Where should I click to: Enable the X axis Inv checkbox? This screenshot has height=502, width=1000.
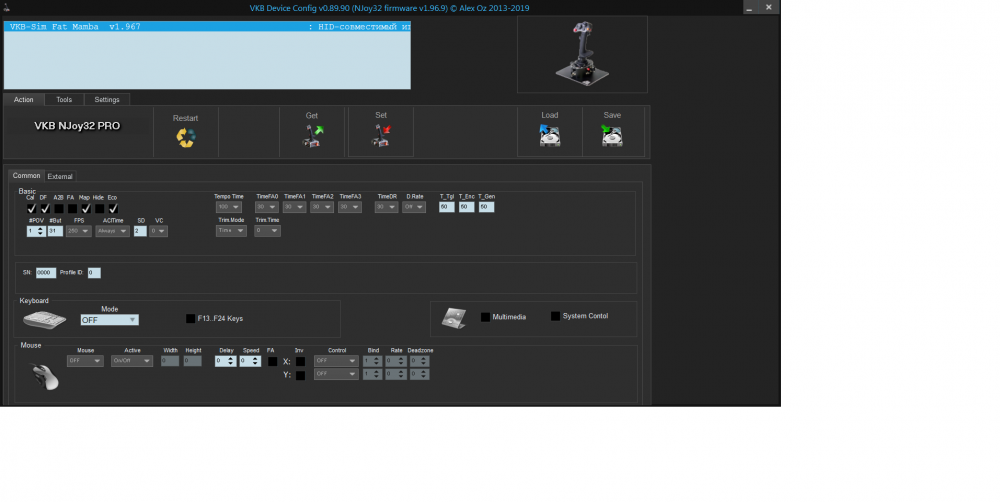click(300, 362)
